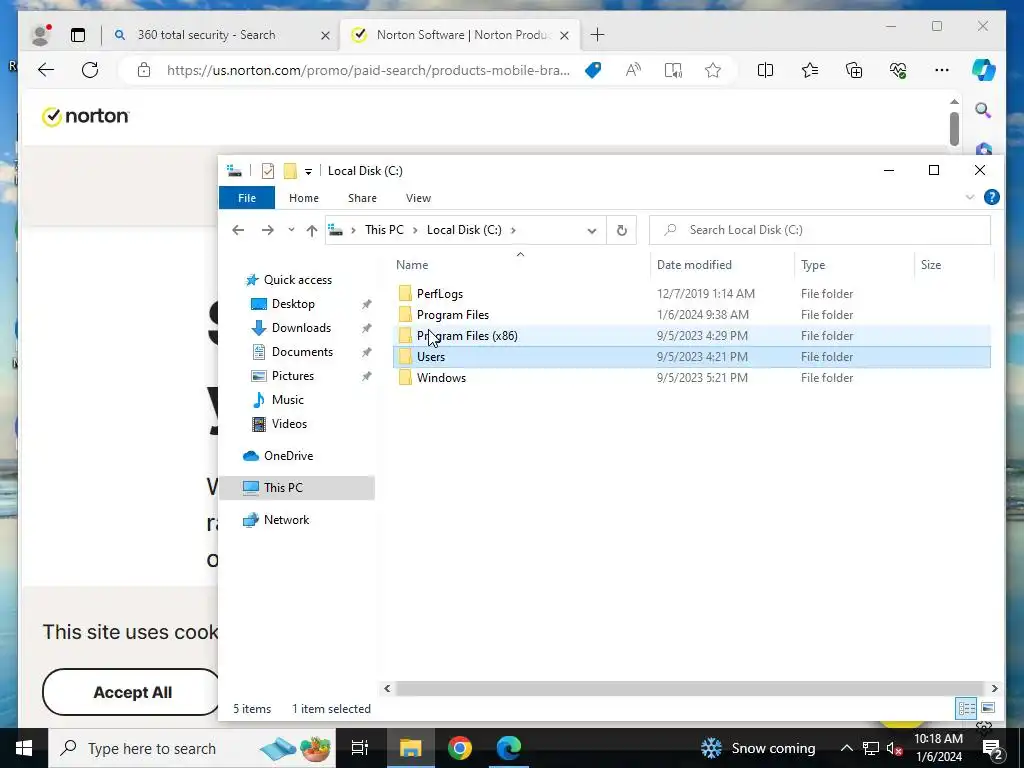
Task: Click the Read aloud icon
Action: (633, 70)
